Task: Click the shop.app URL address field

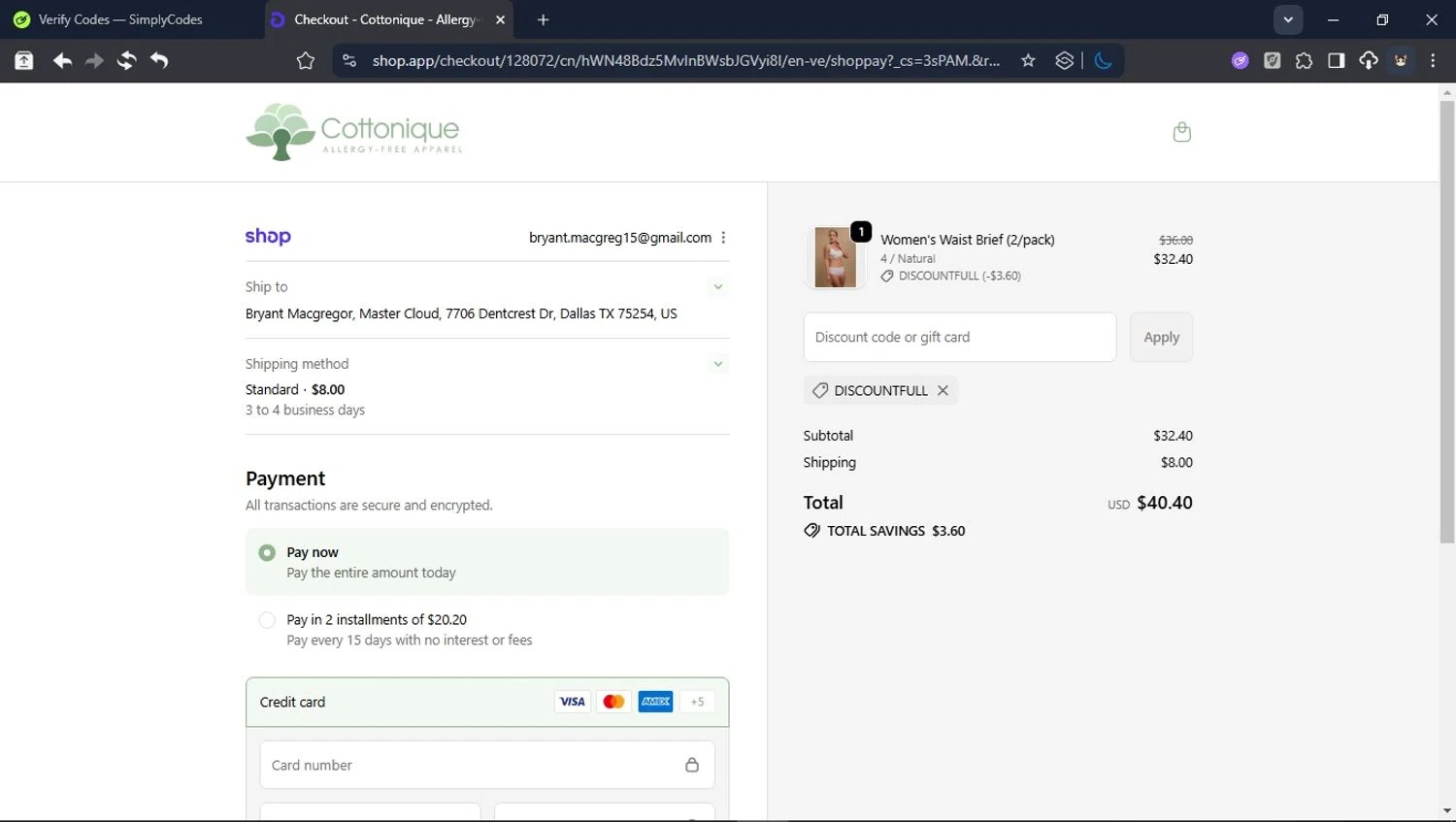Action: [x=685, y=60]
